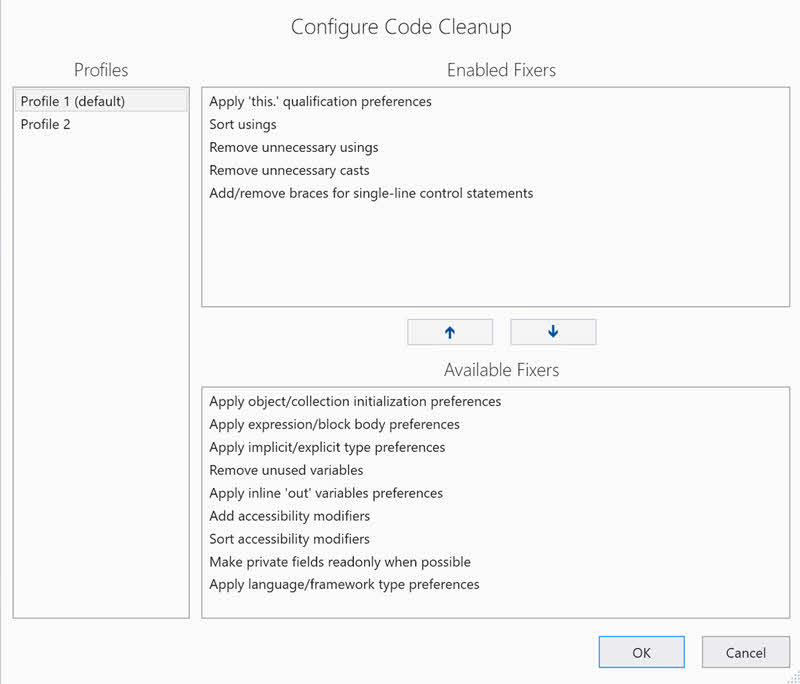Select 'Apply language/framework type preferences' fixer

[x=344, y=585]
